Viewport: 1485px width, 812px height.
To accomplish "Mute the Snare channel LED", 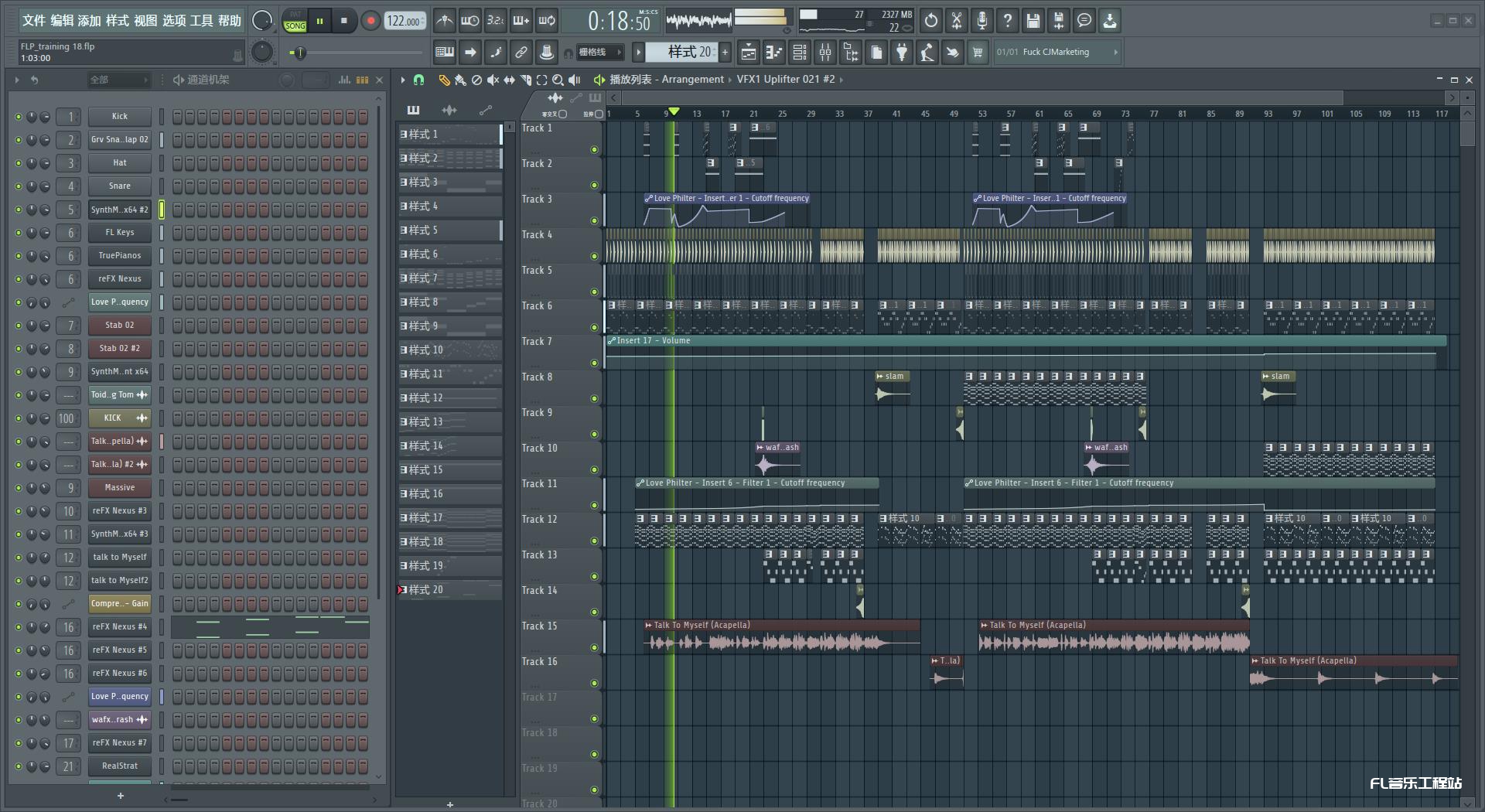I will [x=18, y=186].
